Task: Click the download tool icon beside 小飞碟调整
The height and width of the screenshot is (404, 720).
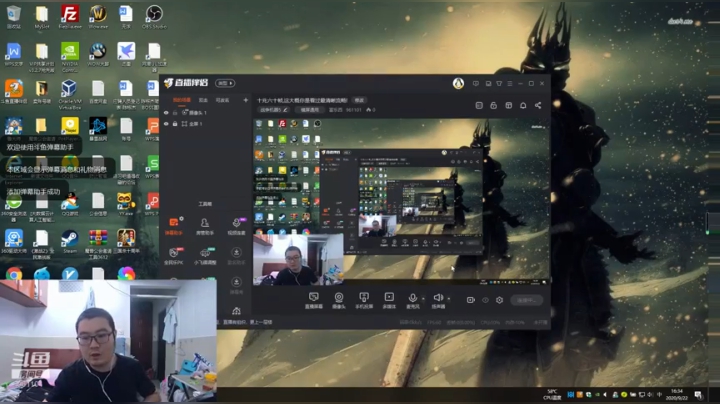Action: point(236,256)
